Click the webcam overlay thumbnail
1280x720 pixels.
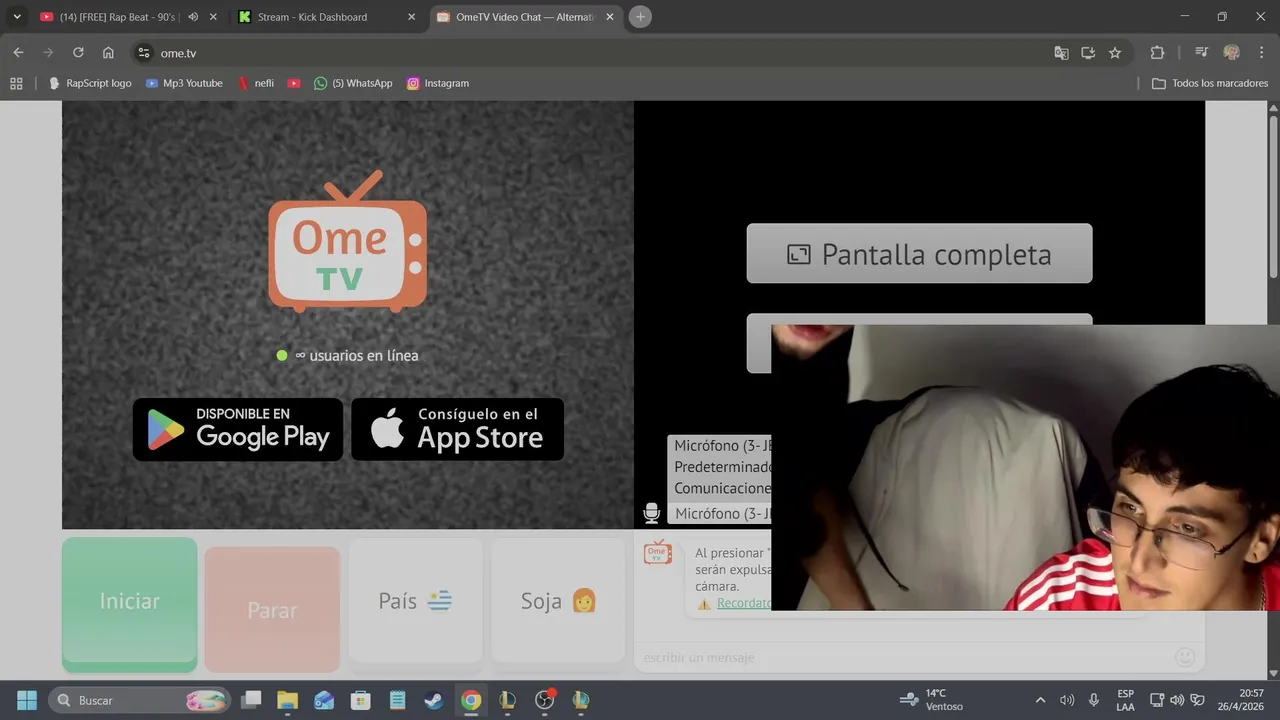[x=1025, y=467]
